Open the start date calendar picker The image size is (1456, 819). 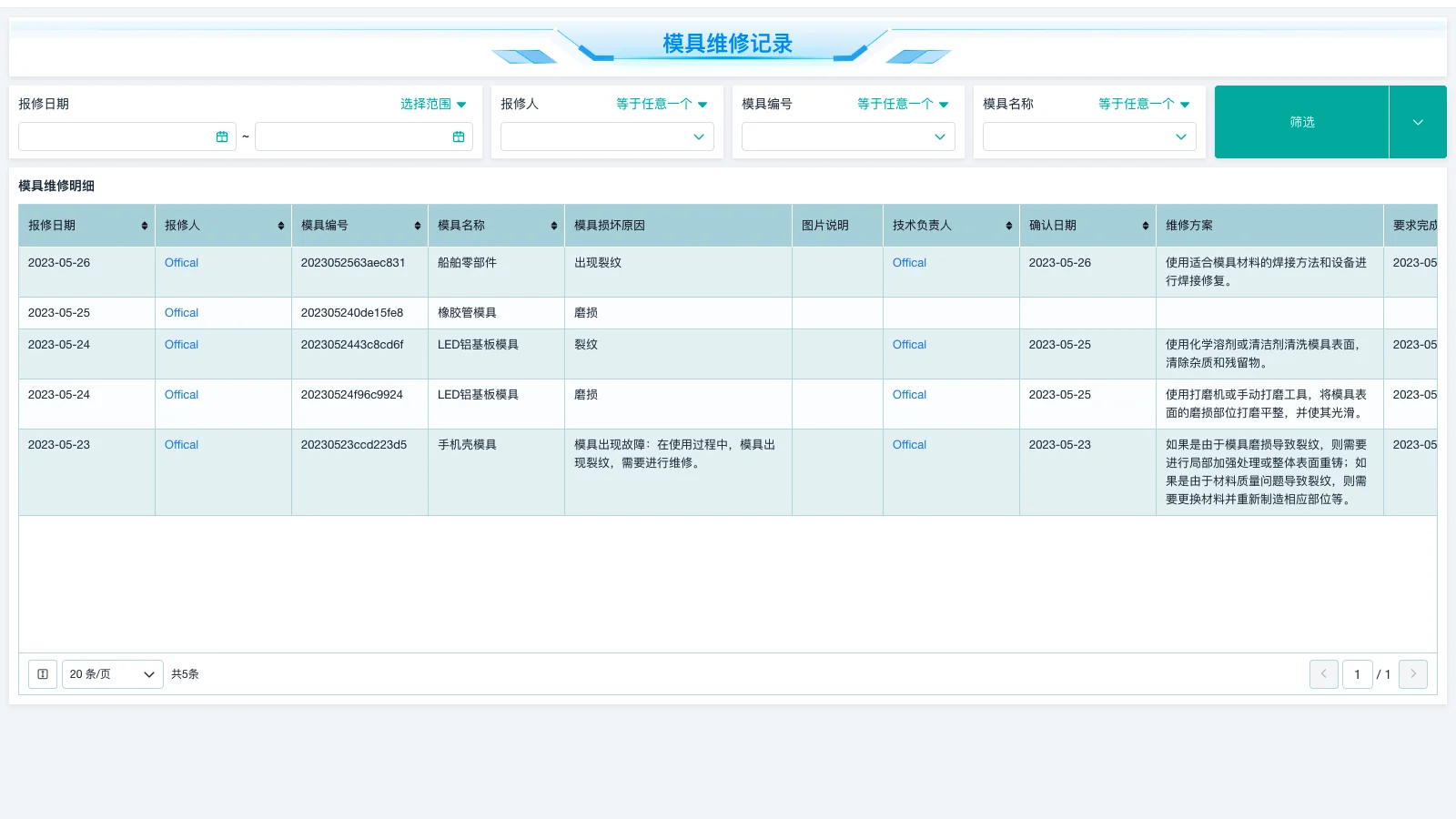click(222, 136)
